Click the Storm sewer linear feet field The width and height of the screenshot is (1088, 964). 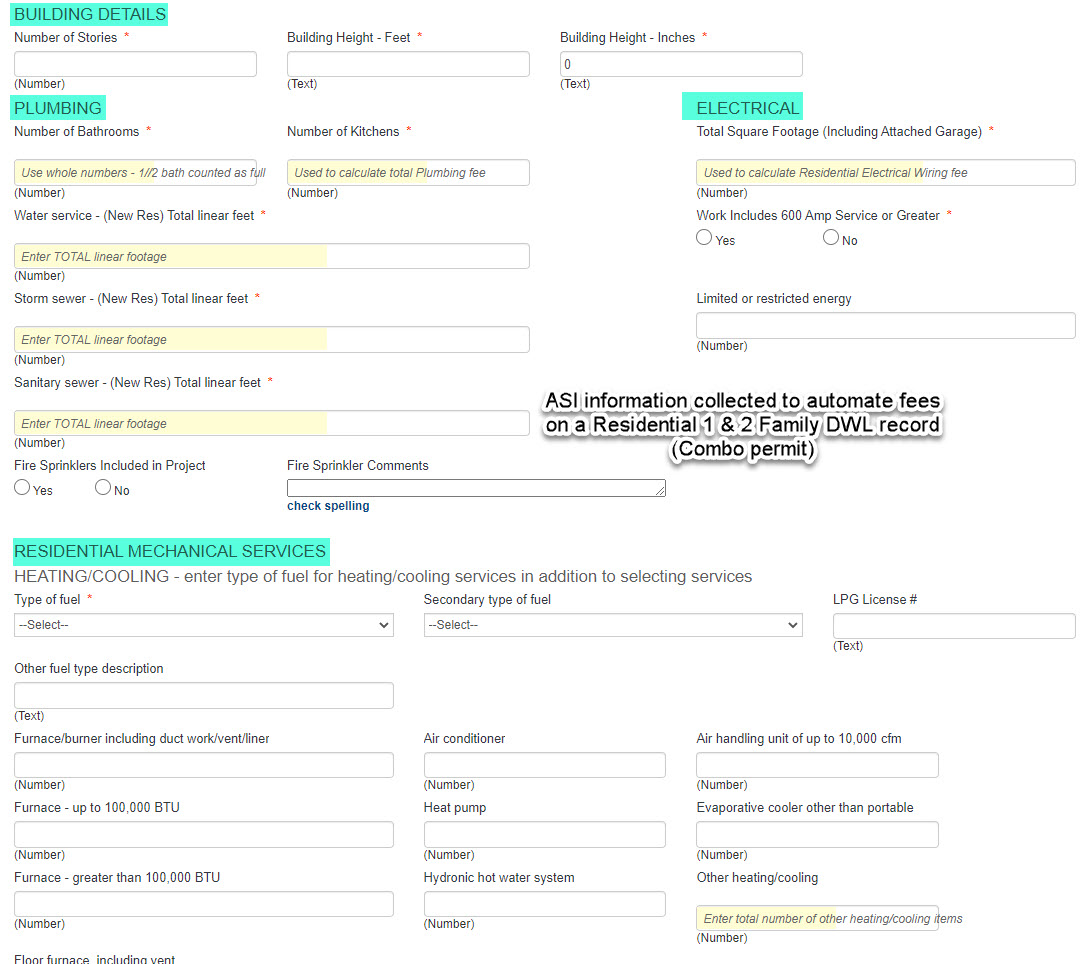point(271,339)
